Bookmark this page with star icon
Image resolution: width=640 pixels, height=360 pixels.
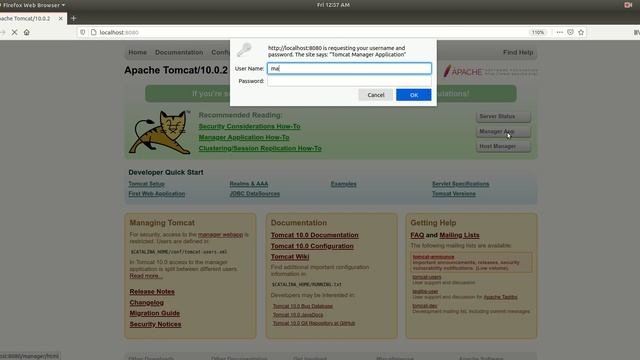pos(581,32)
